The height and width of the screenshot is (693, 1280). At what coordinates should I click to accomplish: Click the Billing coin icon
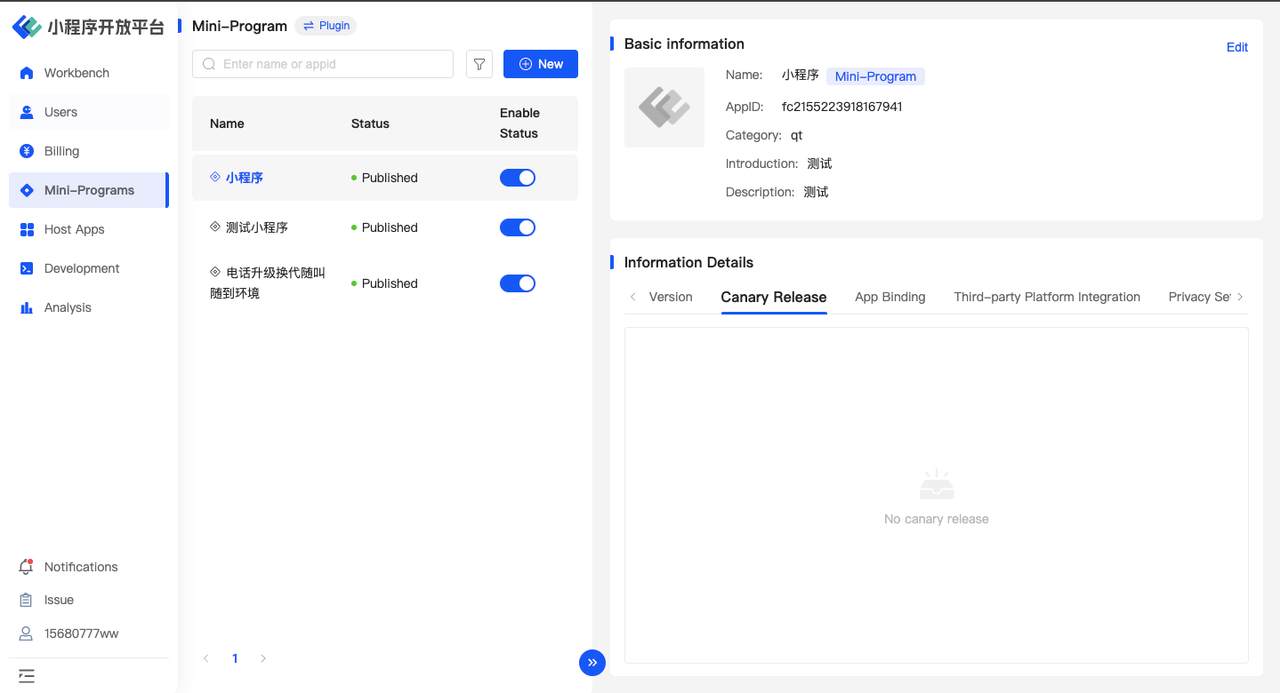tap(26, 151)
